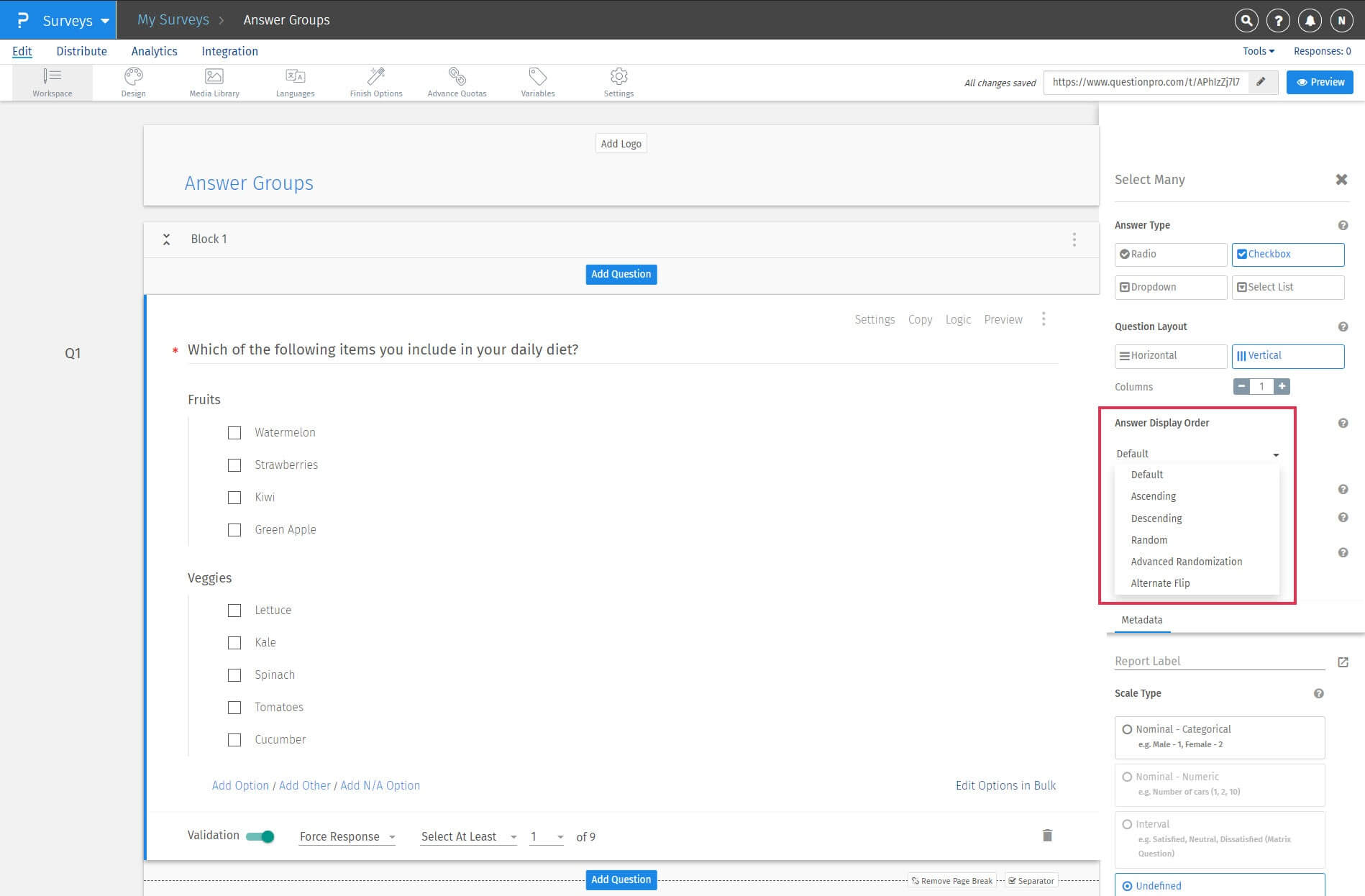
Task: Open Advance Quotas settings
Action: (x=457, y=81)
